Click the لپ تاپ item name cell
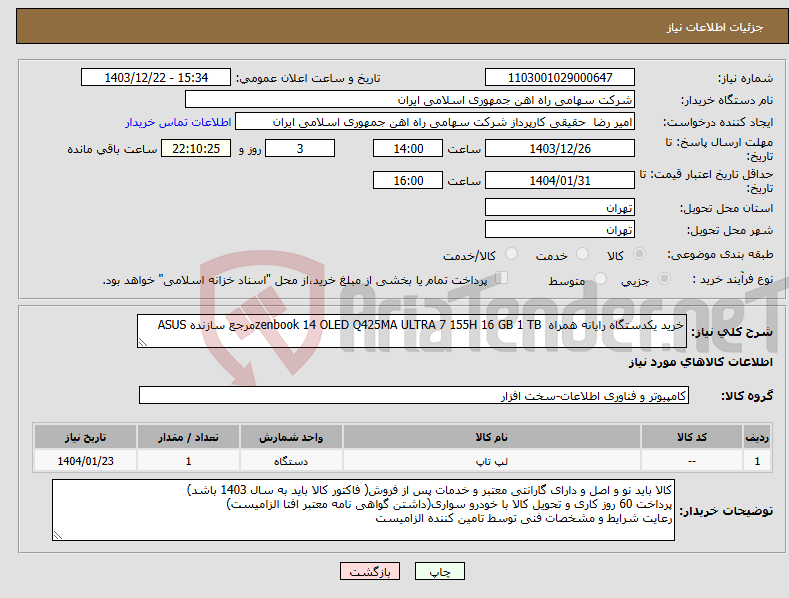The image size is (789, 598). pos(492,461)
